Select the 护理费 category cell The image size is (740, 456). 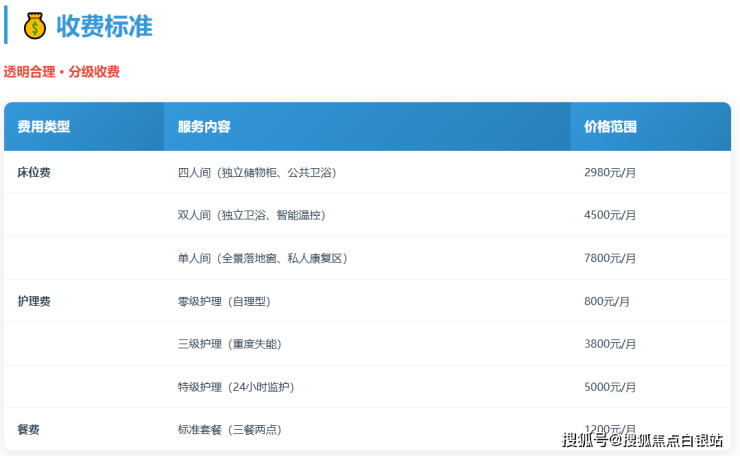(x=34, y=301)
